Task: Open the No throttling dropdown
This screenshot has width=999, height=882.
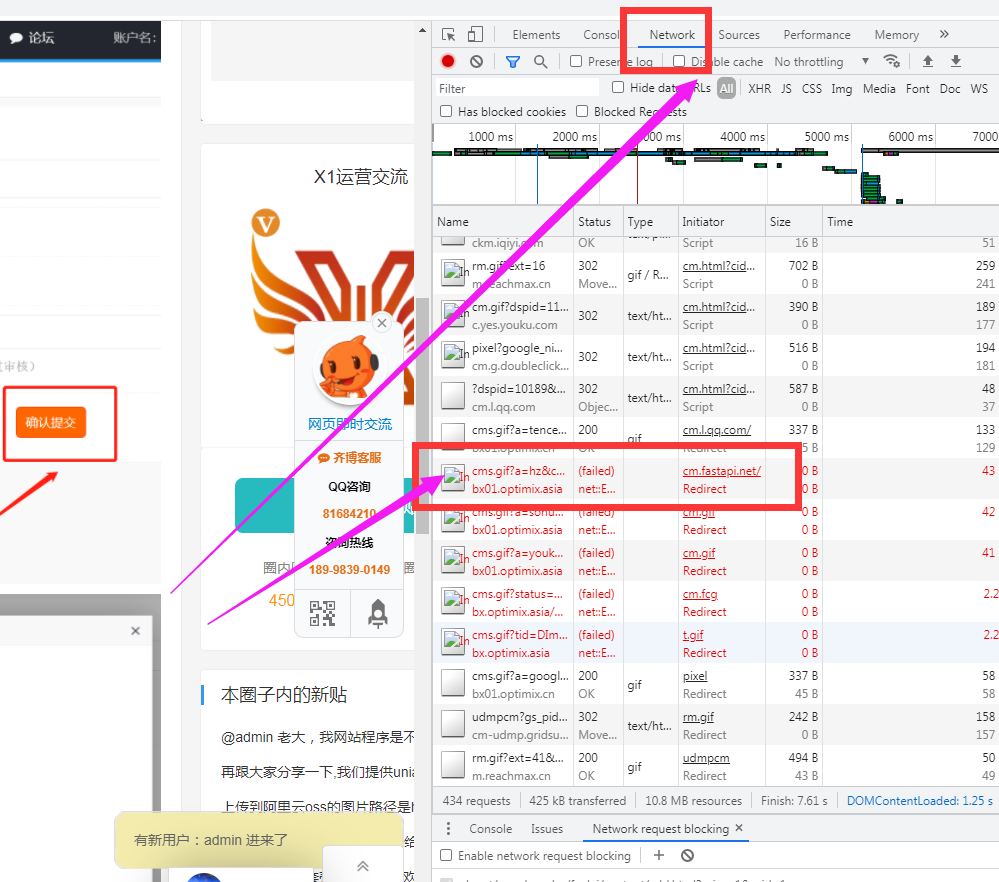Action: coord(822,62)
